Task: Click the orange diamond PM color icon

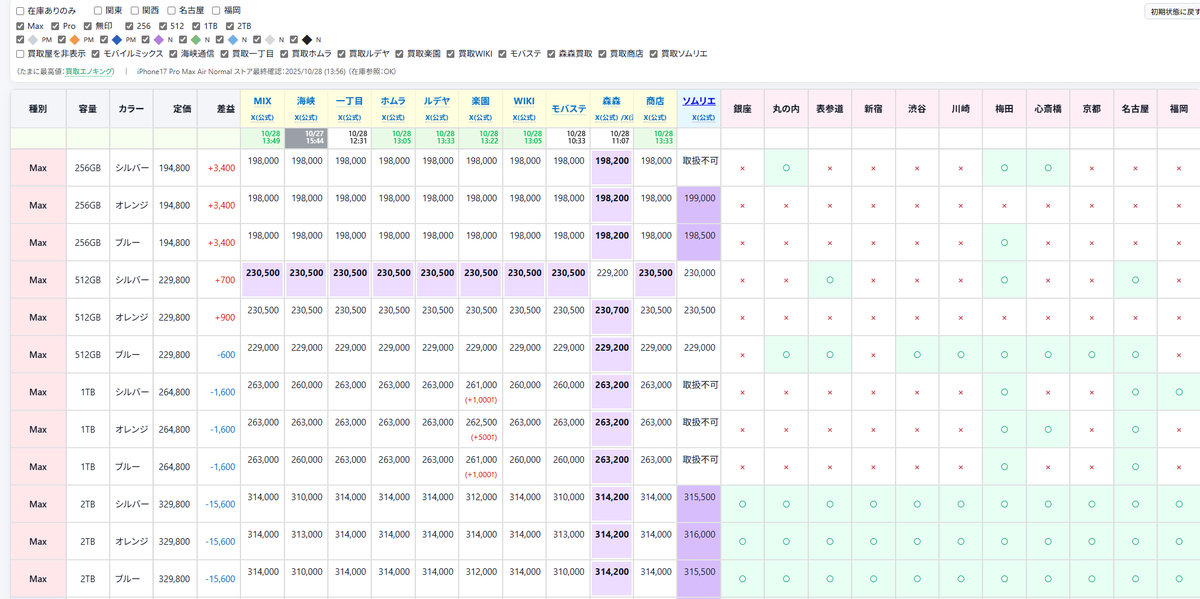Action: 74,40
